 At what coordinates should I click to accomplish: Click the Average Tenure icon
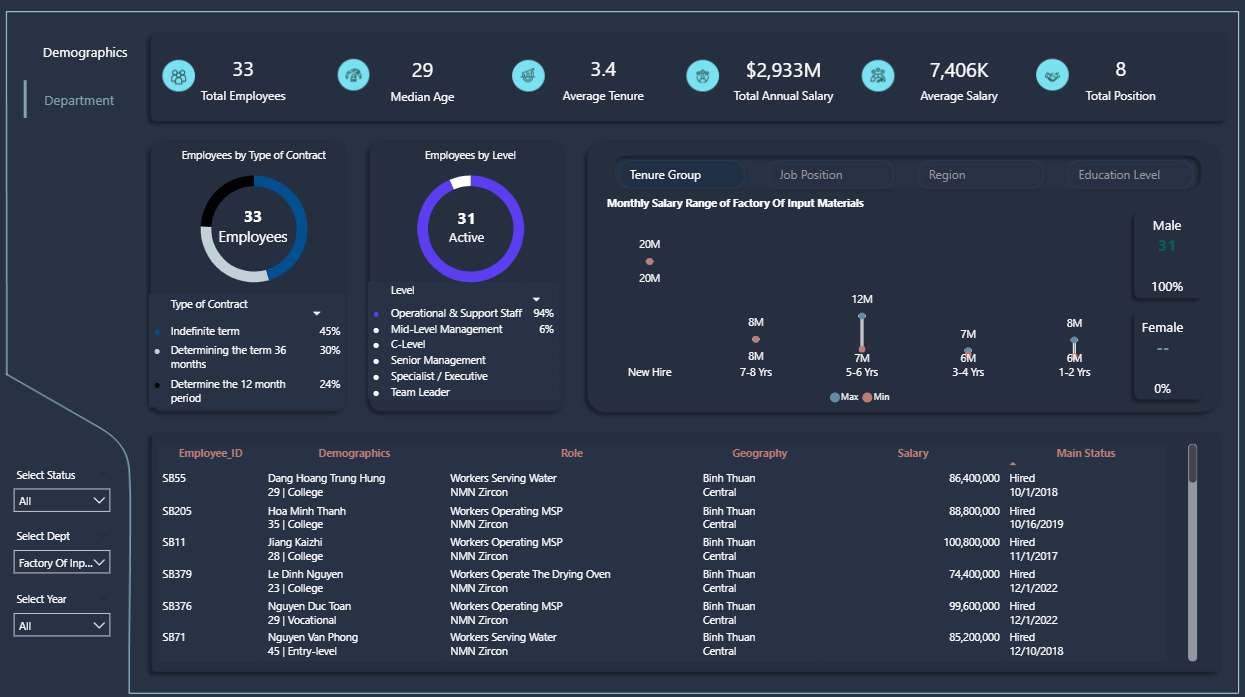(528, 76)
